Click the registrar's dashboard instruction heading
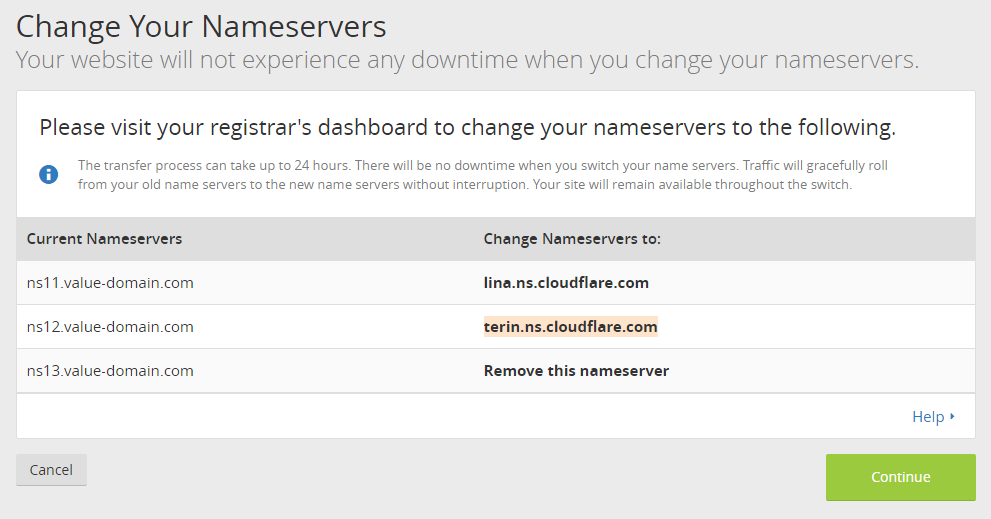 (468, 128)
